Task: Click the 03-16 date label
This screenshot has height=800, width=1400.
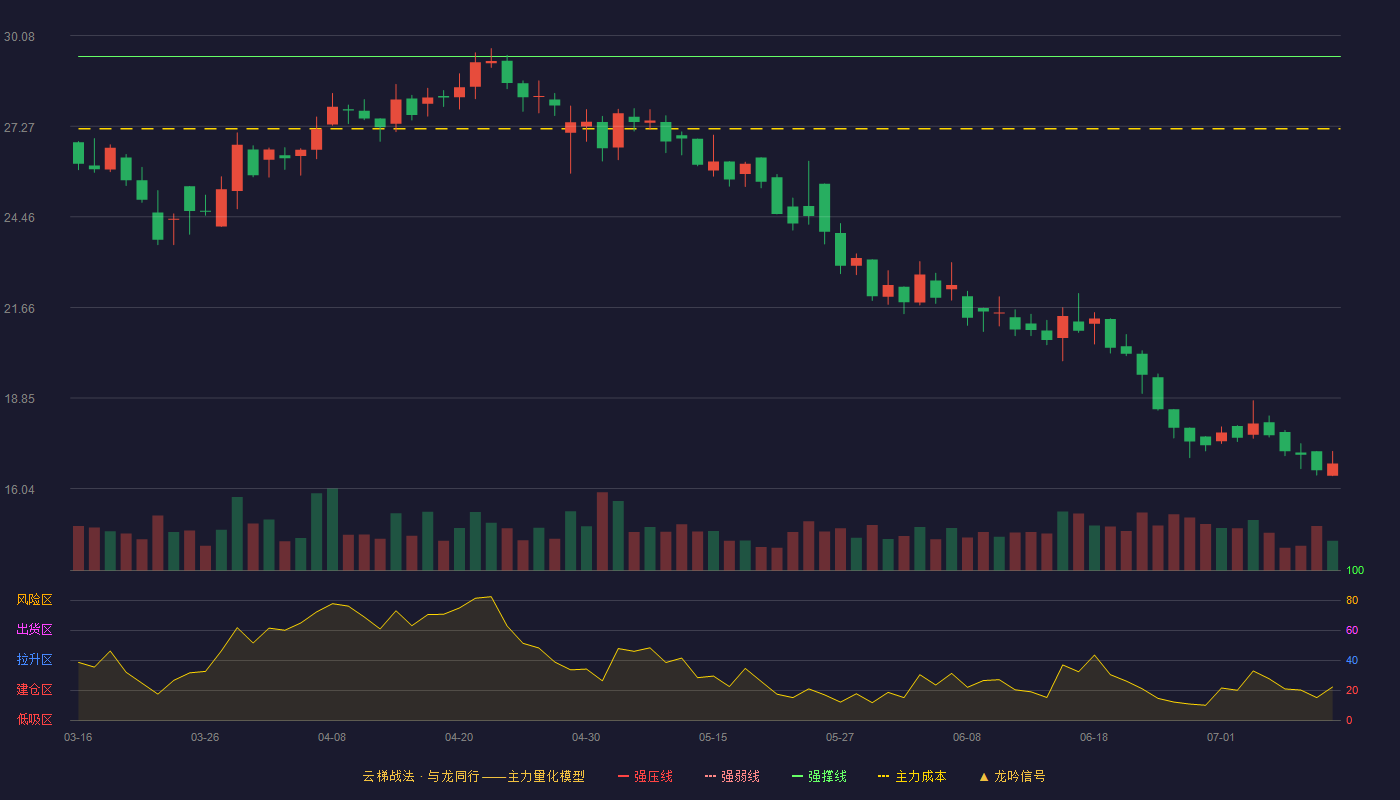Action: [78, 737]
